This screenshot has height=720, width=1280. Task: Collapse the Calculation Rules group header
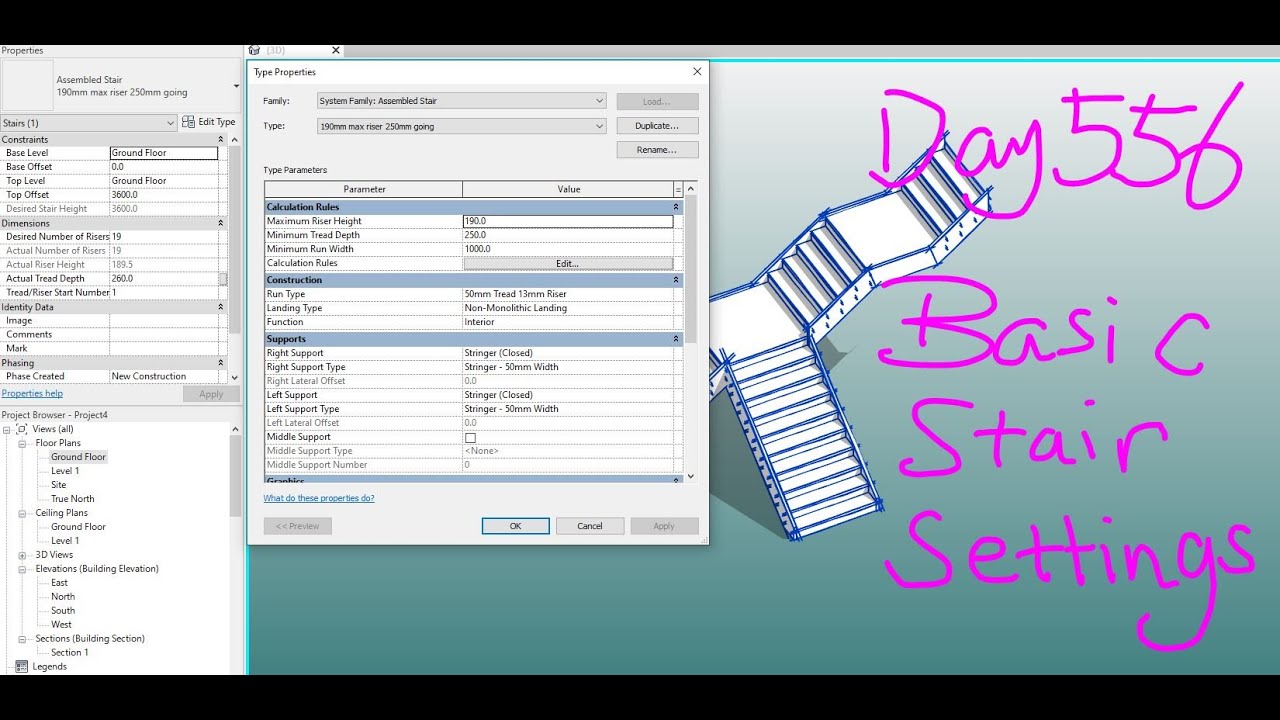click(x=676, y=207)
